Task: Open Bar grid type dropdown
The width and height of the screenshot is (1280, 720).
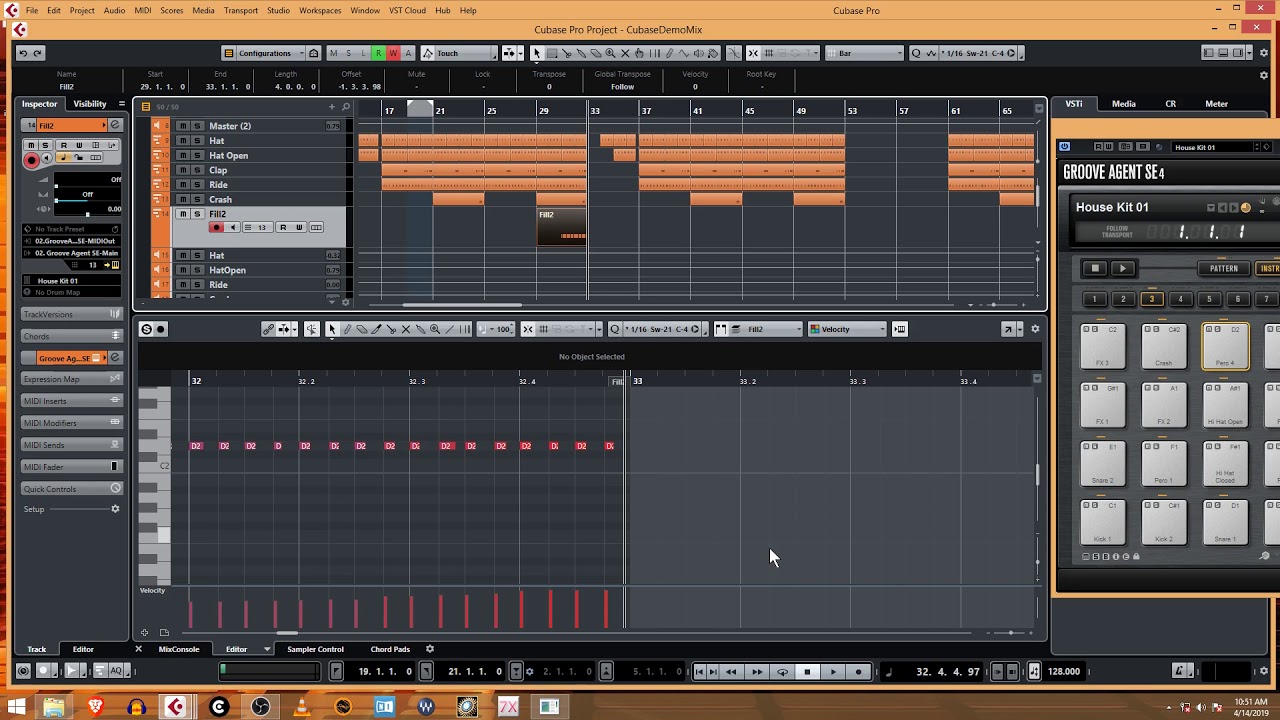Action: 865,53
